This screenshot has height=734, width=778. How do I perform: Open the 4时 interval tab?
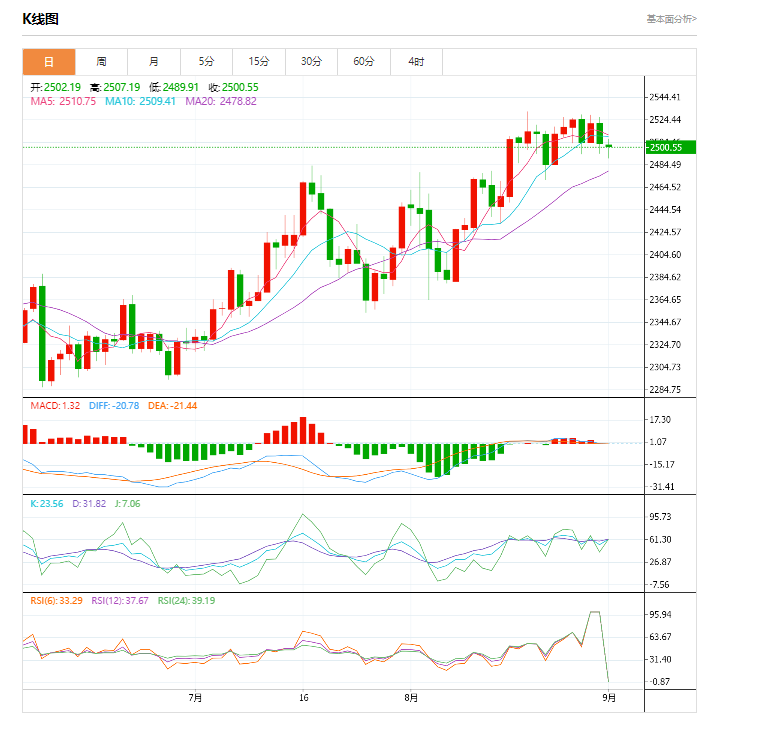click(416, 62)
